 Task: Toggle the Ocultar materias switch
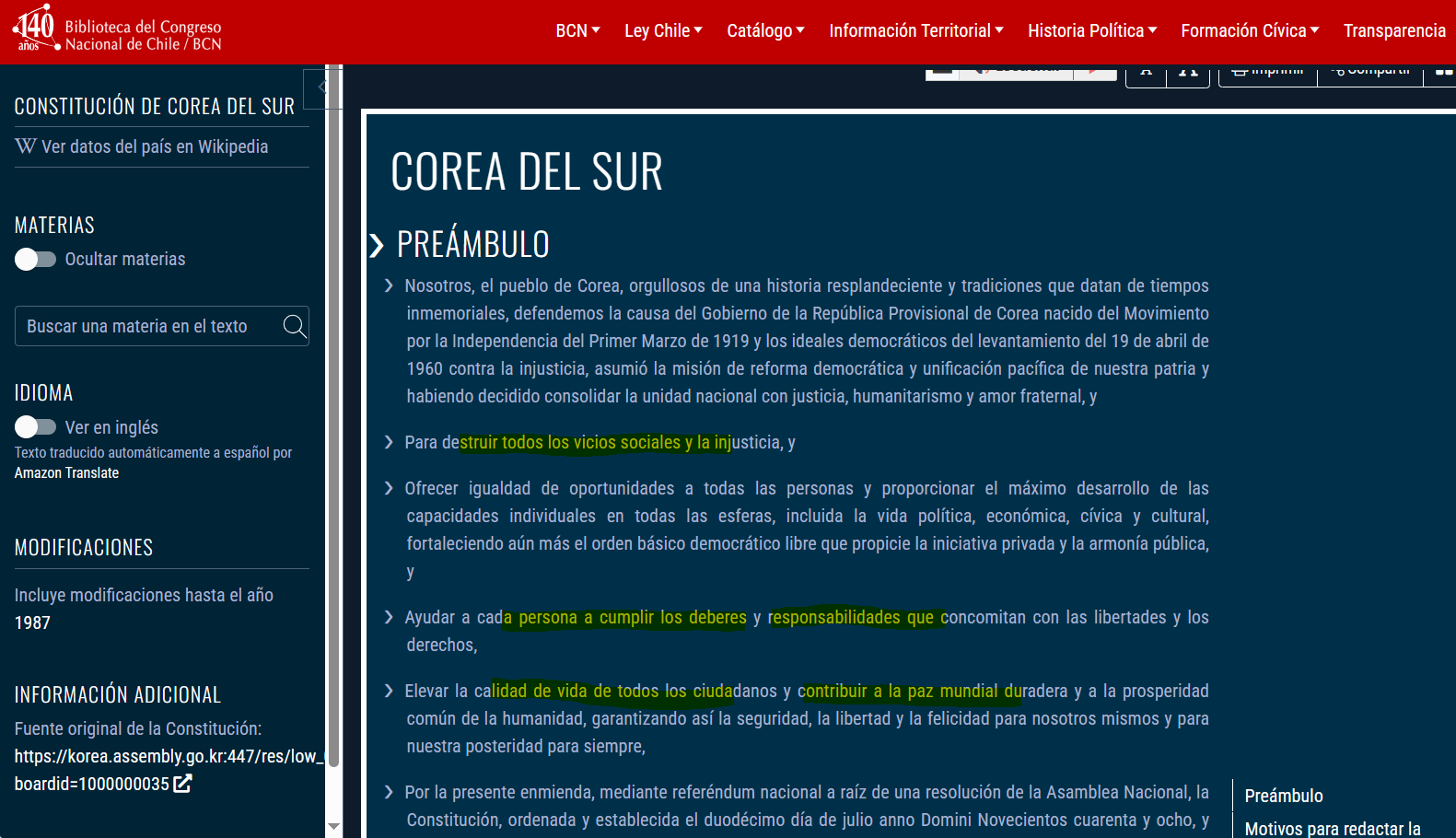[35, 260]
